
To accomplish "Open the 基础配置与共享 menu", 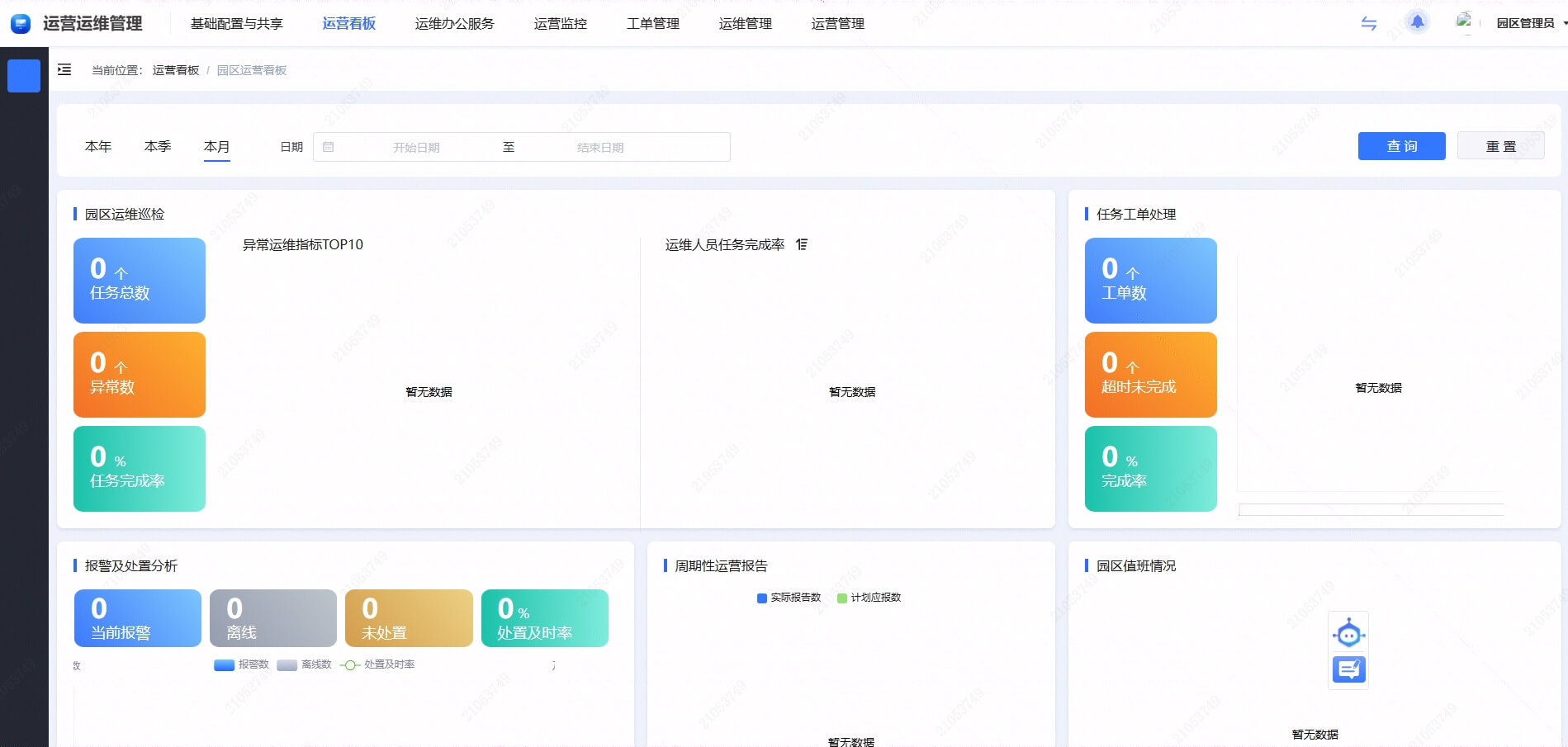I will click(x=237, y=23).
